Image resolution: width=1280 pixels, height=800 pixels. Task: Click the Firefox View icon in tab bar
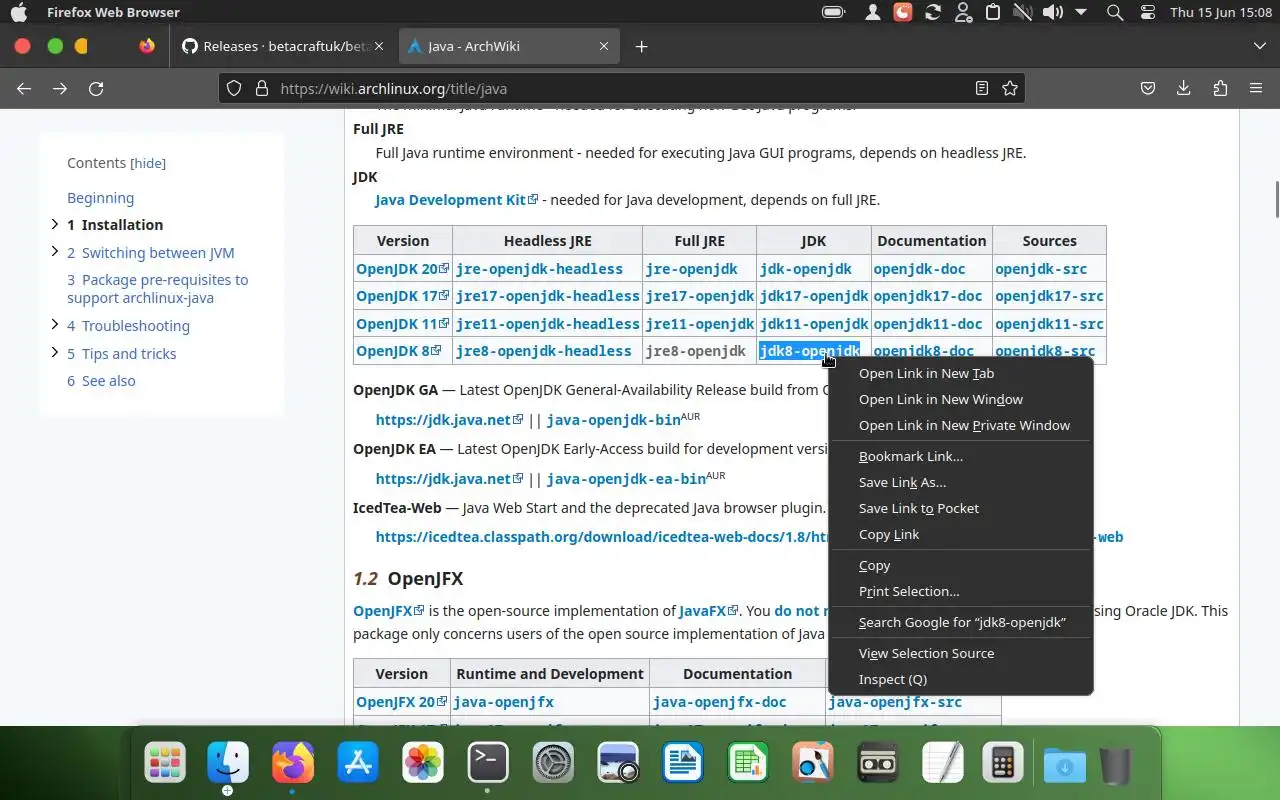coord(148,46)
